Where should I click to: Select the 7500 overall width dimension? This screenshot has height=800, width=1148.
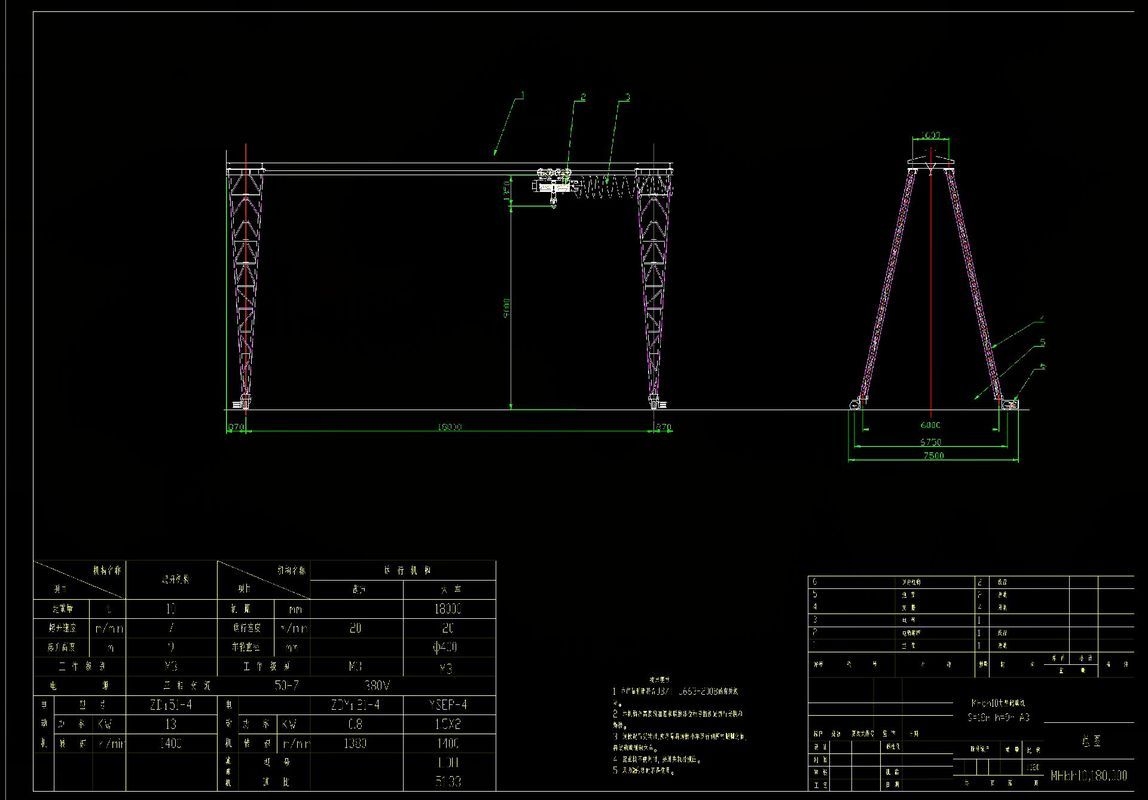931,456
